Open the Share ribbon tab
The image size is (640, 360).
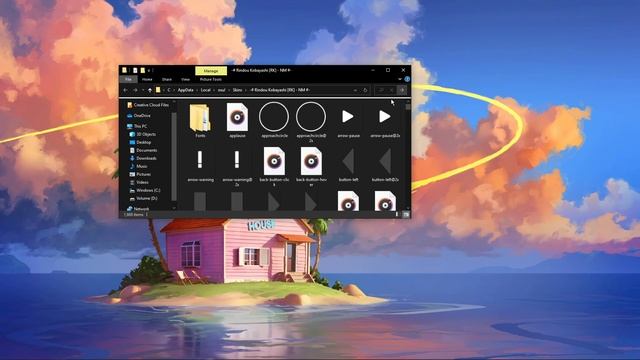[167, 79]
